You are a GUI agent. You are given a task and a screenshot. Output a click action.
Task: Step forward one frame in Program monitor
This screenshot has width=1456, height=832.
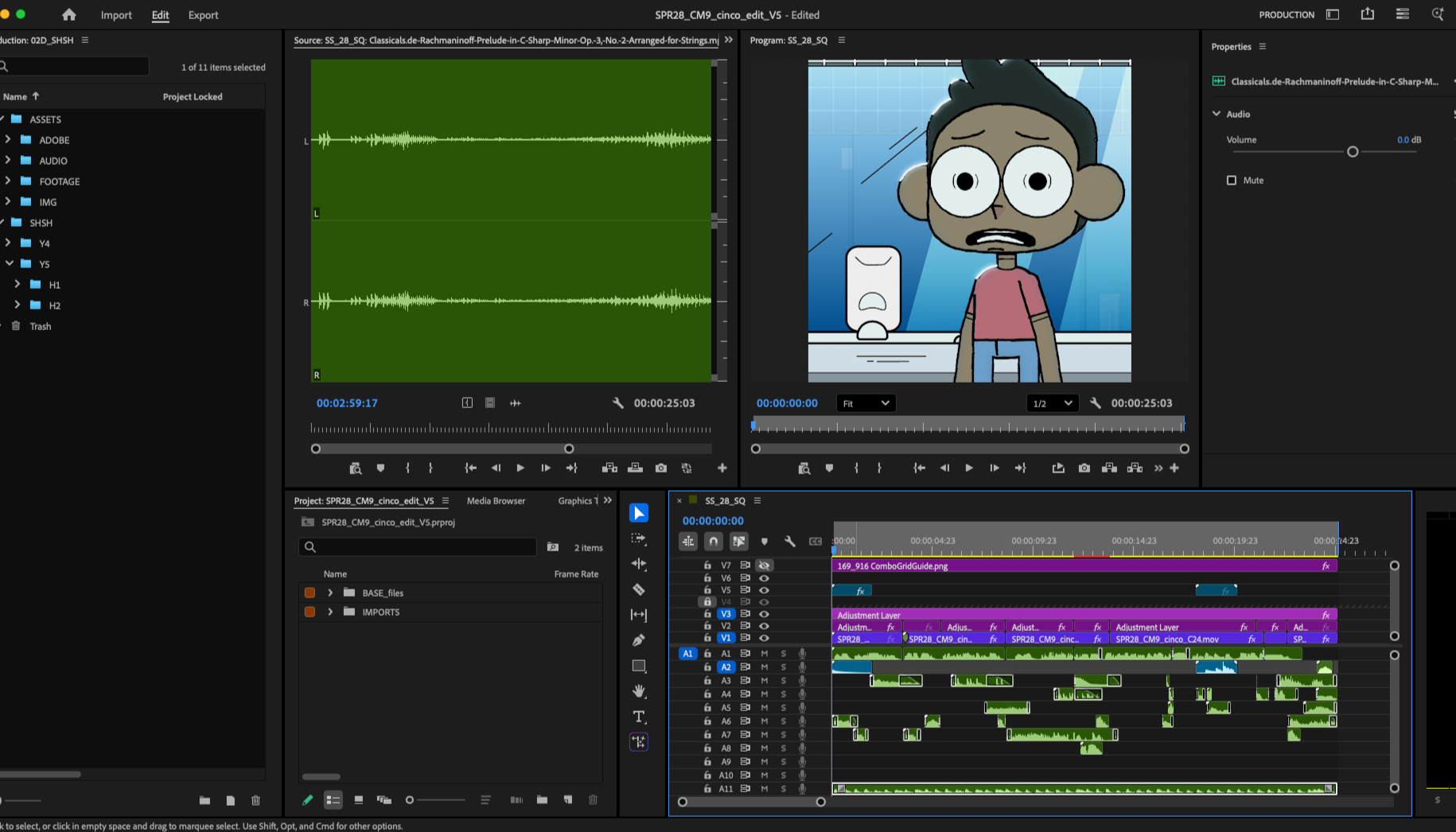[x=995, y=468]
